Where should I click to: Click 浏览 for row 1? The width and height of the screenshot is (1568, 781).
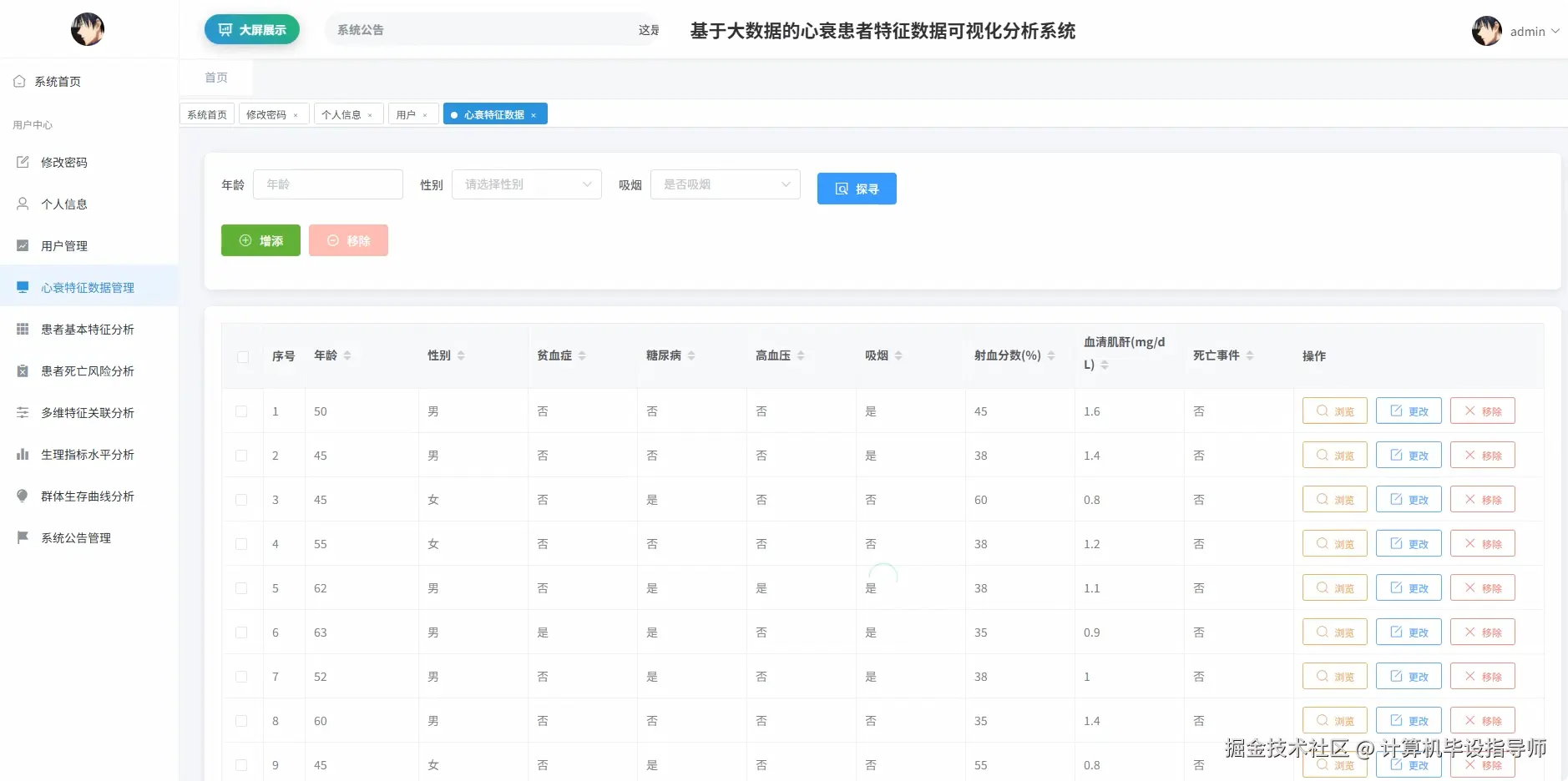coord(1334,411)
